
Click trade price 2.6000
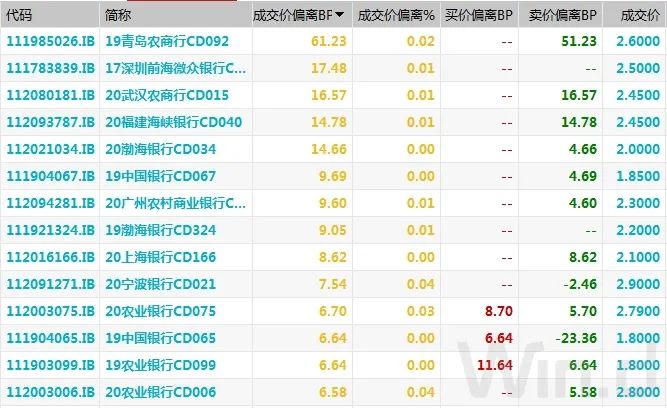pyautogui.click(x=638, y=41)
